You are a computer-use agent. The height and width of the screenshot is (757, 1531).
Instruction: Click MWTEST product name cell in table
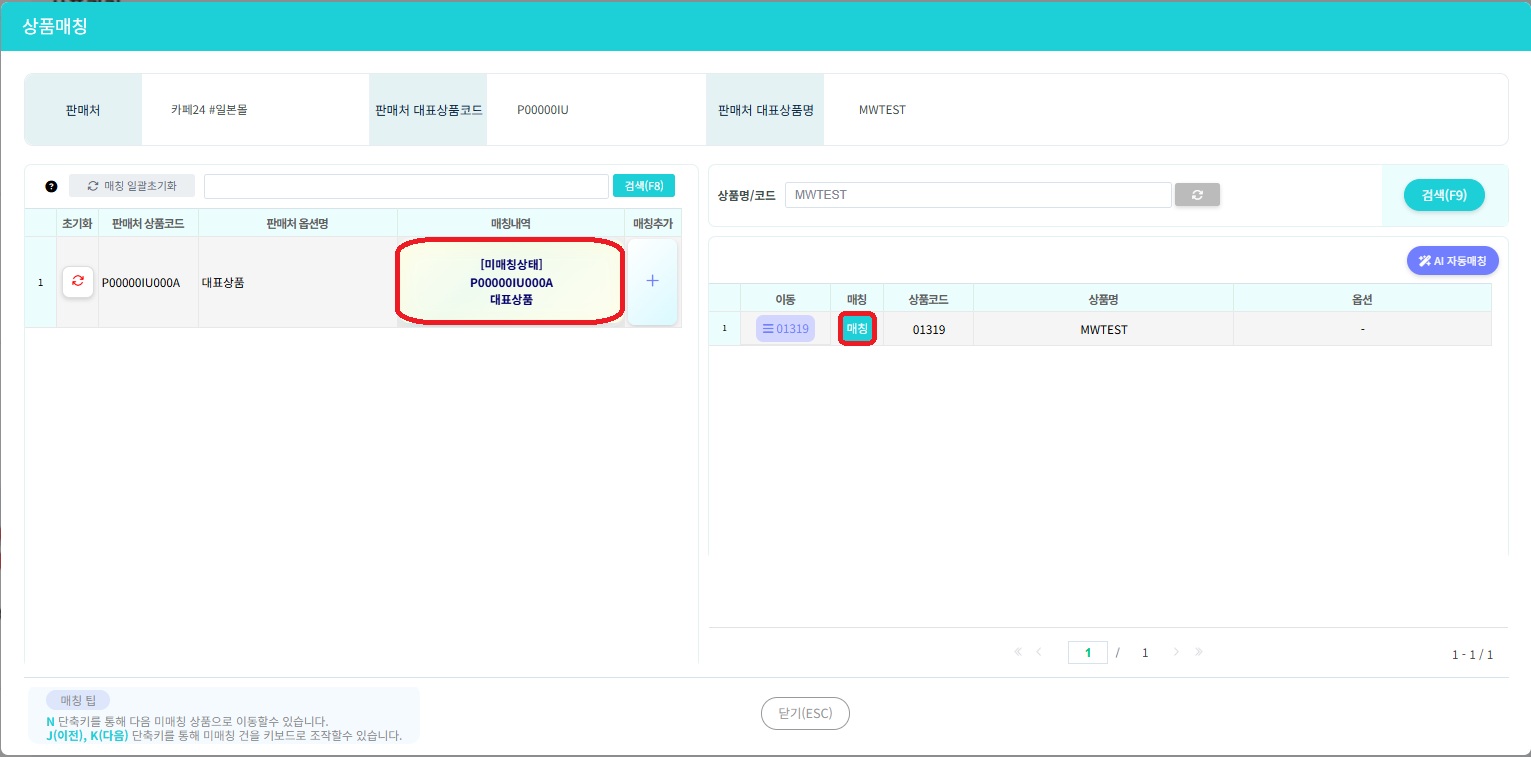pyautogui.click(x=1103, y=329)
